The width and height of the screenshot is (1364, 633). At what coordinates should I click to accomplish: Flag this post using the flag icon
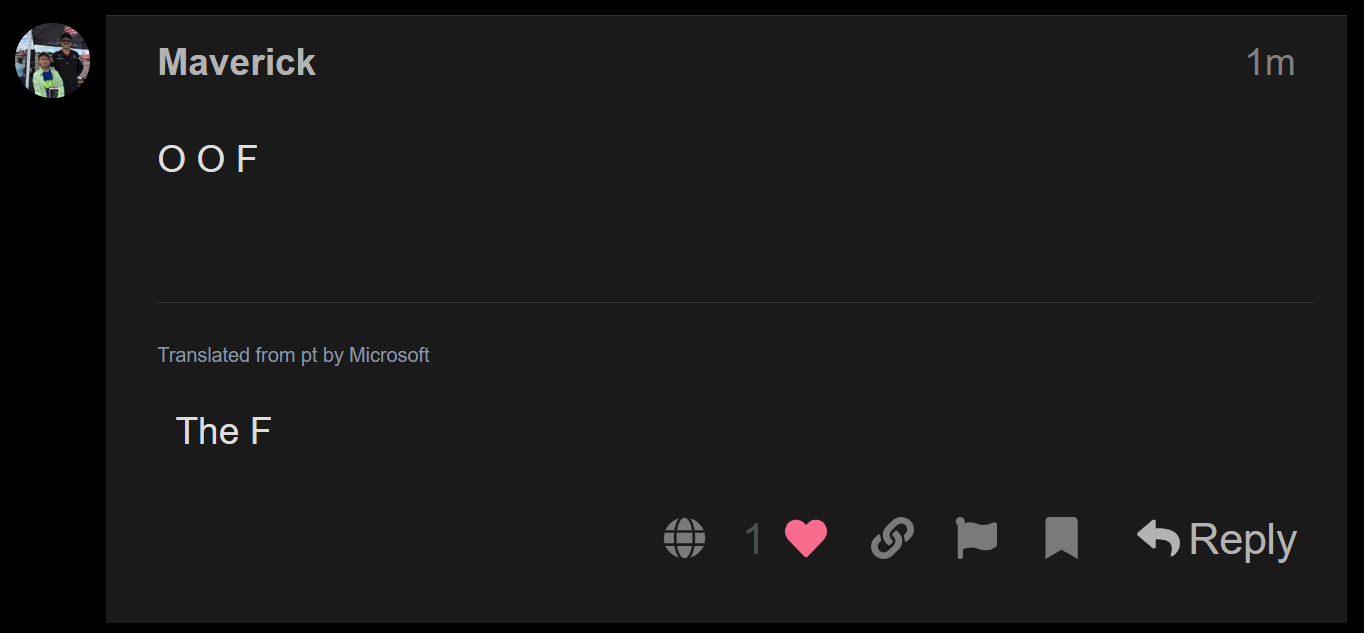(x=977, y=538)
